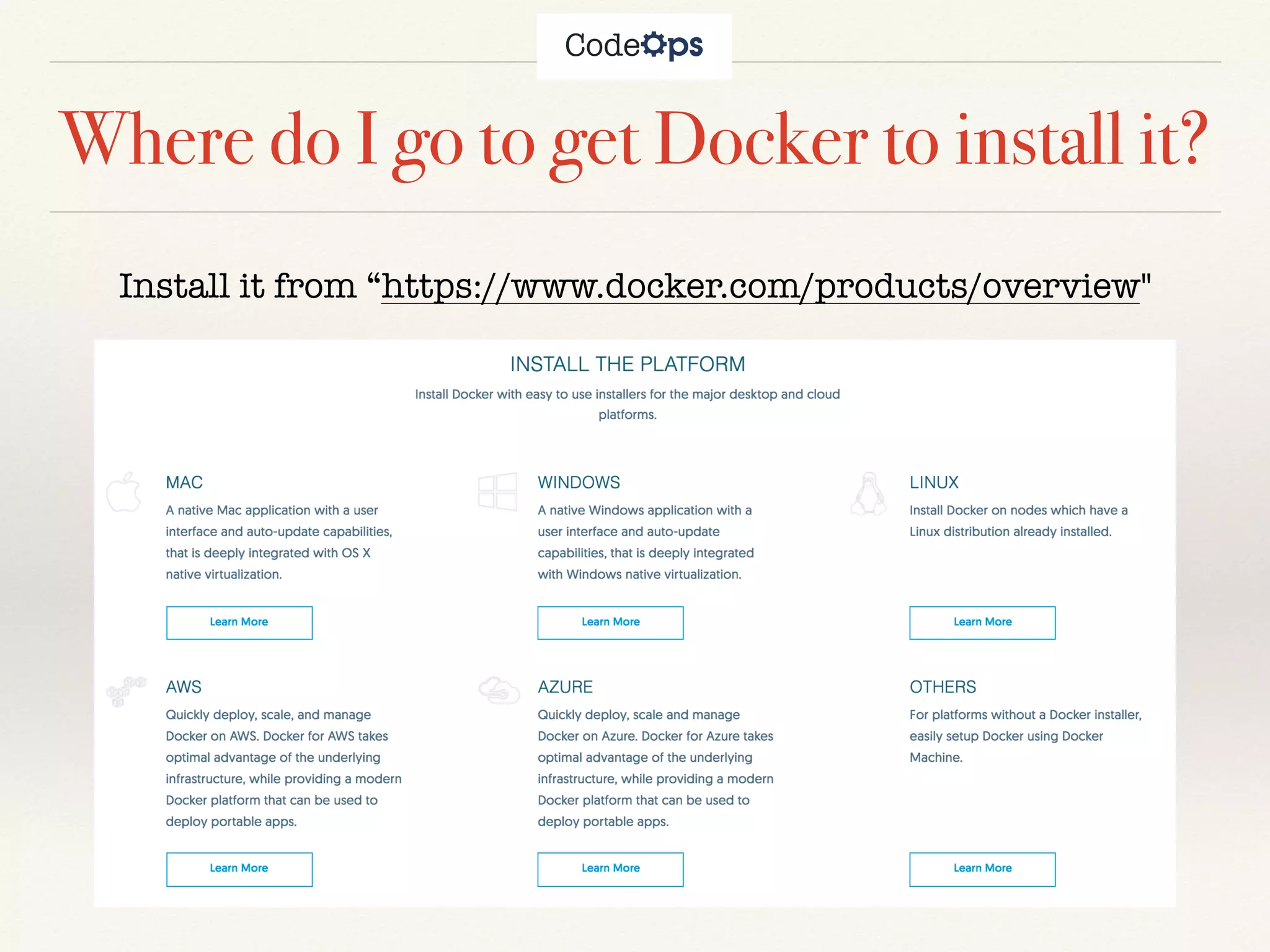Open Learn More under the OTHERS section
Viewport: 1270px width, 952px height.
(982, 869)
